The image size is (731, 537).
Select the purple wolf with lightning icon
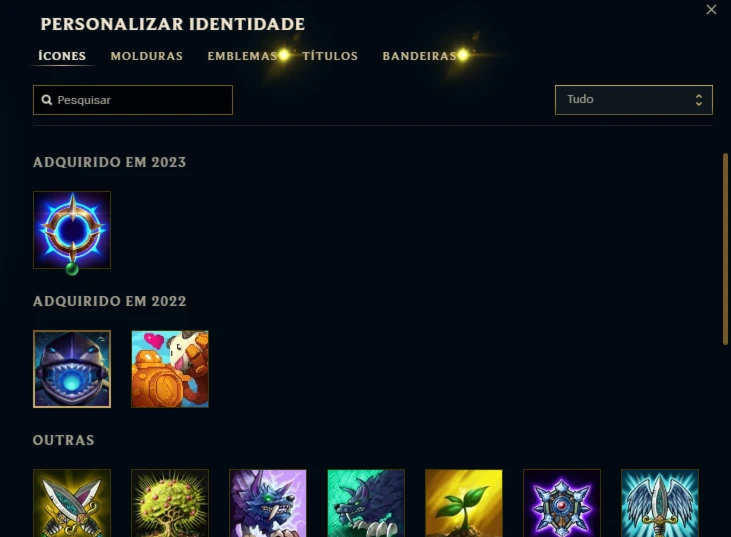[x=268, y=503]
